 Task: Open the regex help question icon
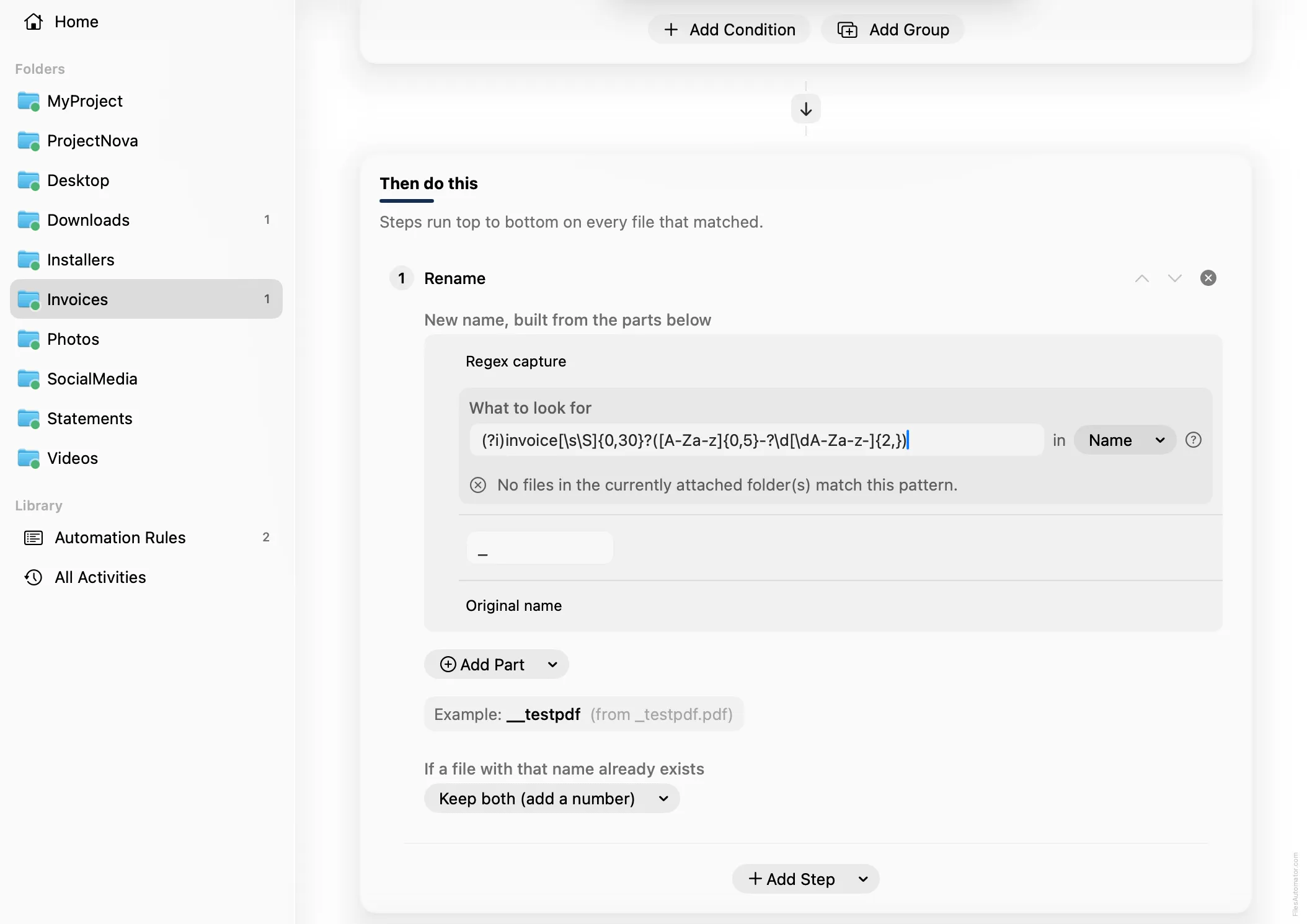(1194, 440)
